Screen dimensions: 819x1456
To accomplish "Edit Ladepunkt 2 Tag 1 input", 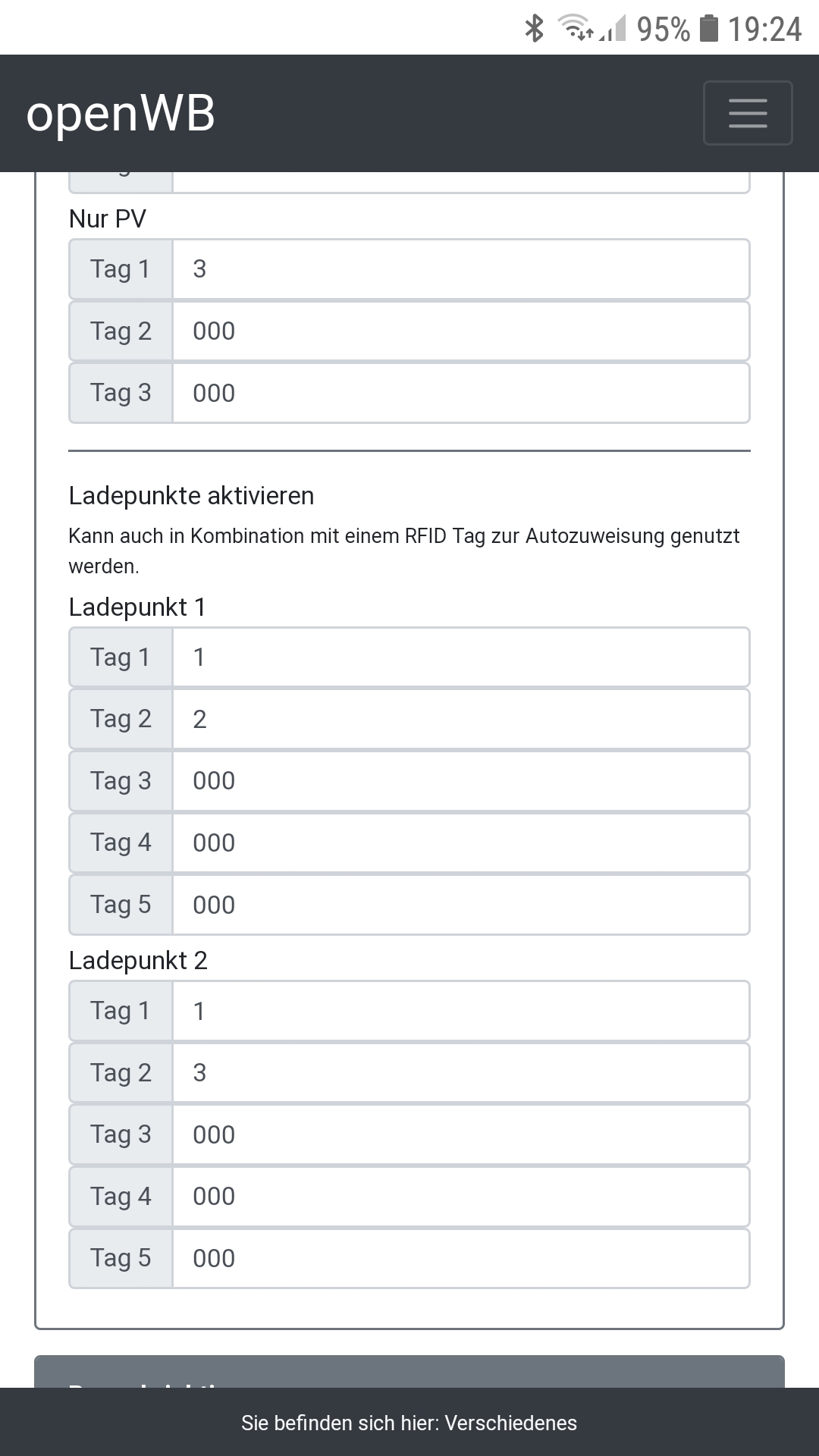I will 461,1011.
